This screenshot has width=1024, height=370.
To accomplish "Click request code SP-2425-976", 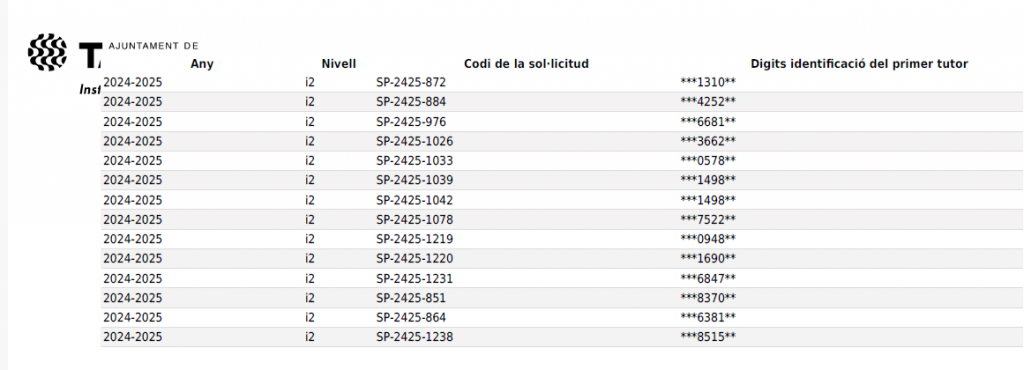I will 410,122.
